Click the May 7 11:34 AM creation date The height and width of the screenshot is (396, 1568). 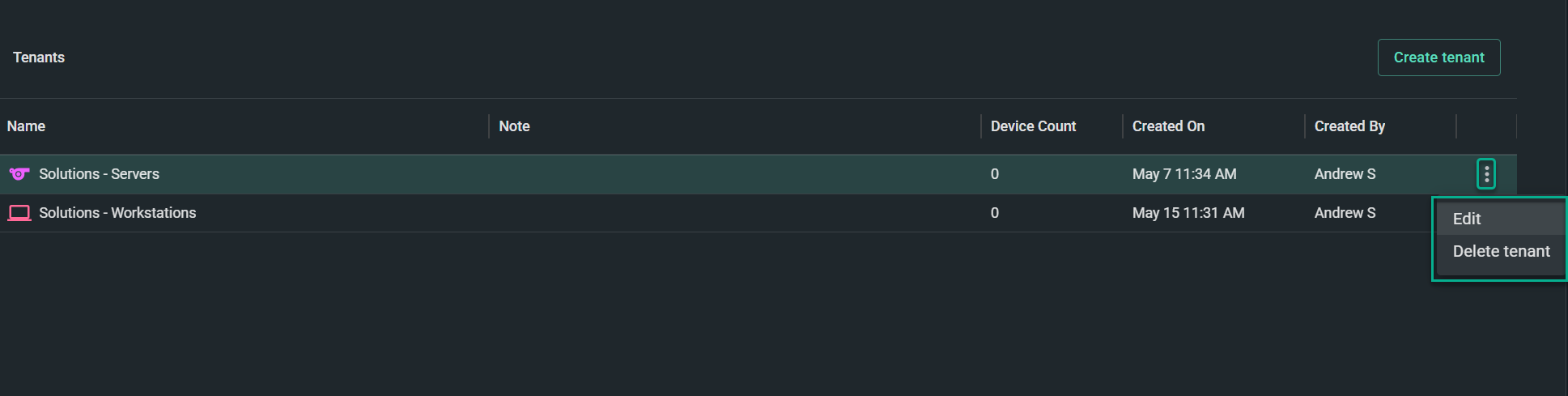coord(1184,174)
